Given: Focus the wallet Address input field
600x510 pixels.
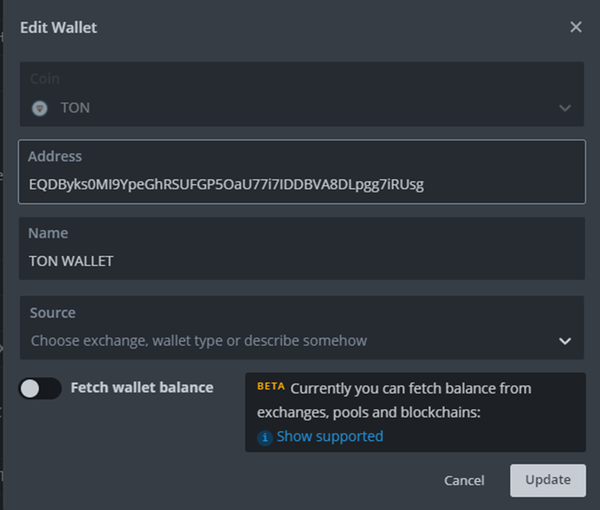Looking at the screenshot, I should pos(300,185).
